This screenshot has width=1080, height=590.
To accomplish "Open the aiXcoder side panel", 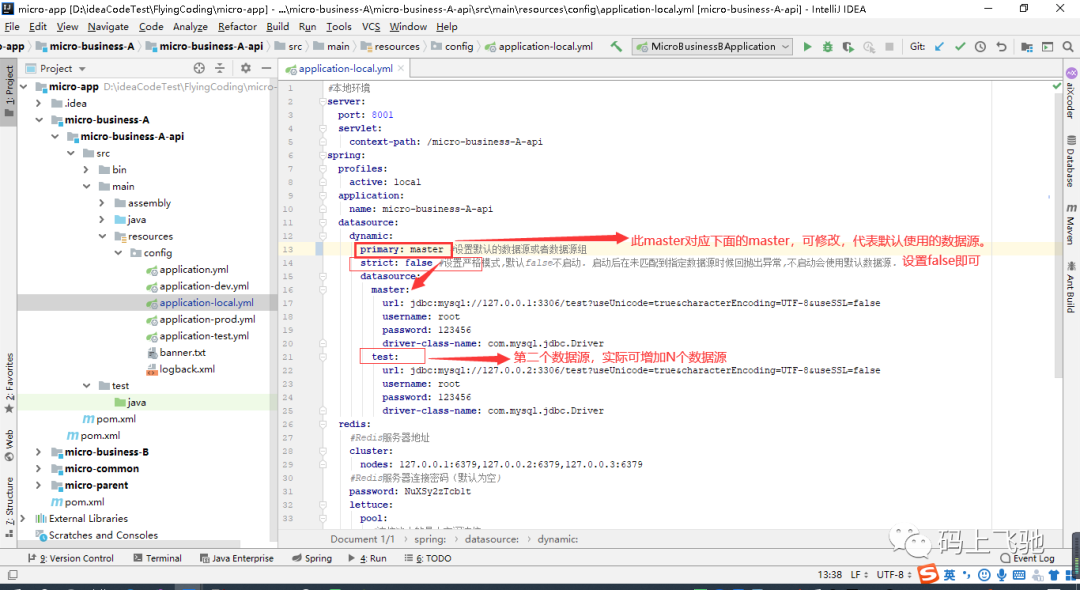I will pos(1070,93).
